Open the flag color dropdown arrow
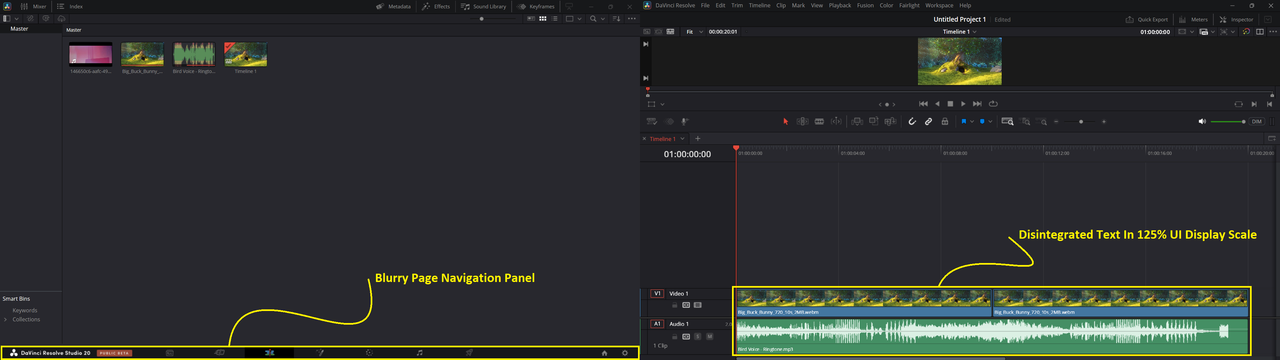The height and width of the screenshot is (360, 1280). tap(973, 121)
